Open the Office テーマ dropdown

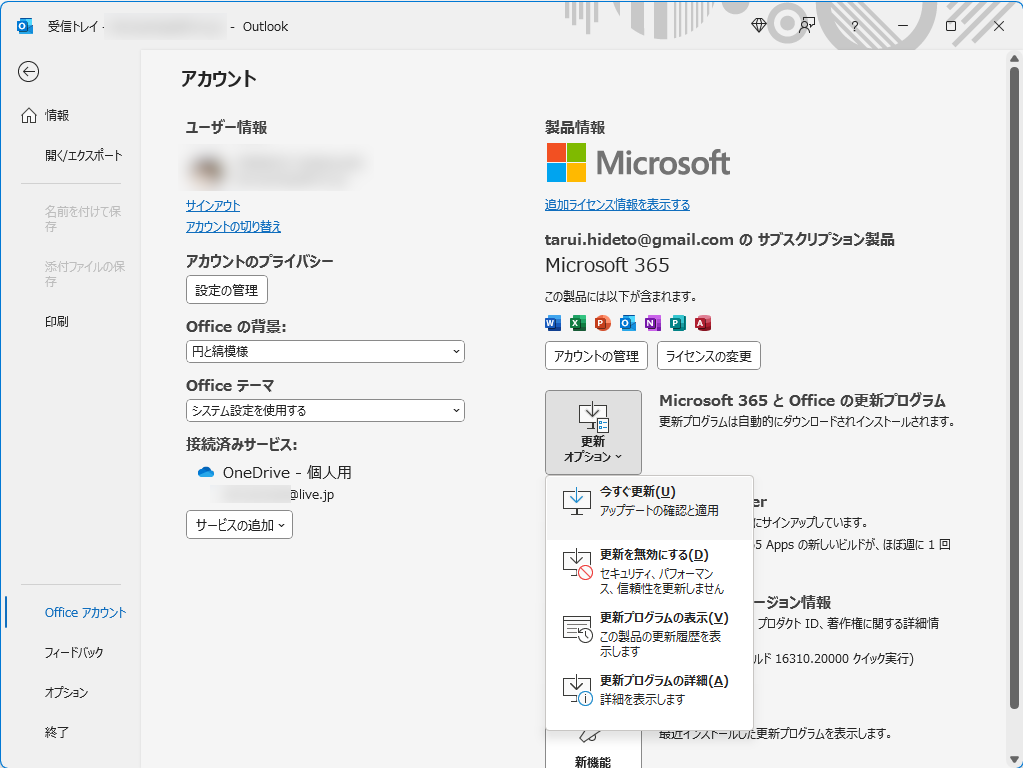coord(324,410)
